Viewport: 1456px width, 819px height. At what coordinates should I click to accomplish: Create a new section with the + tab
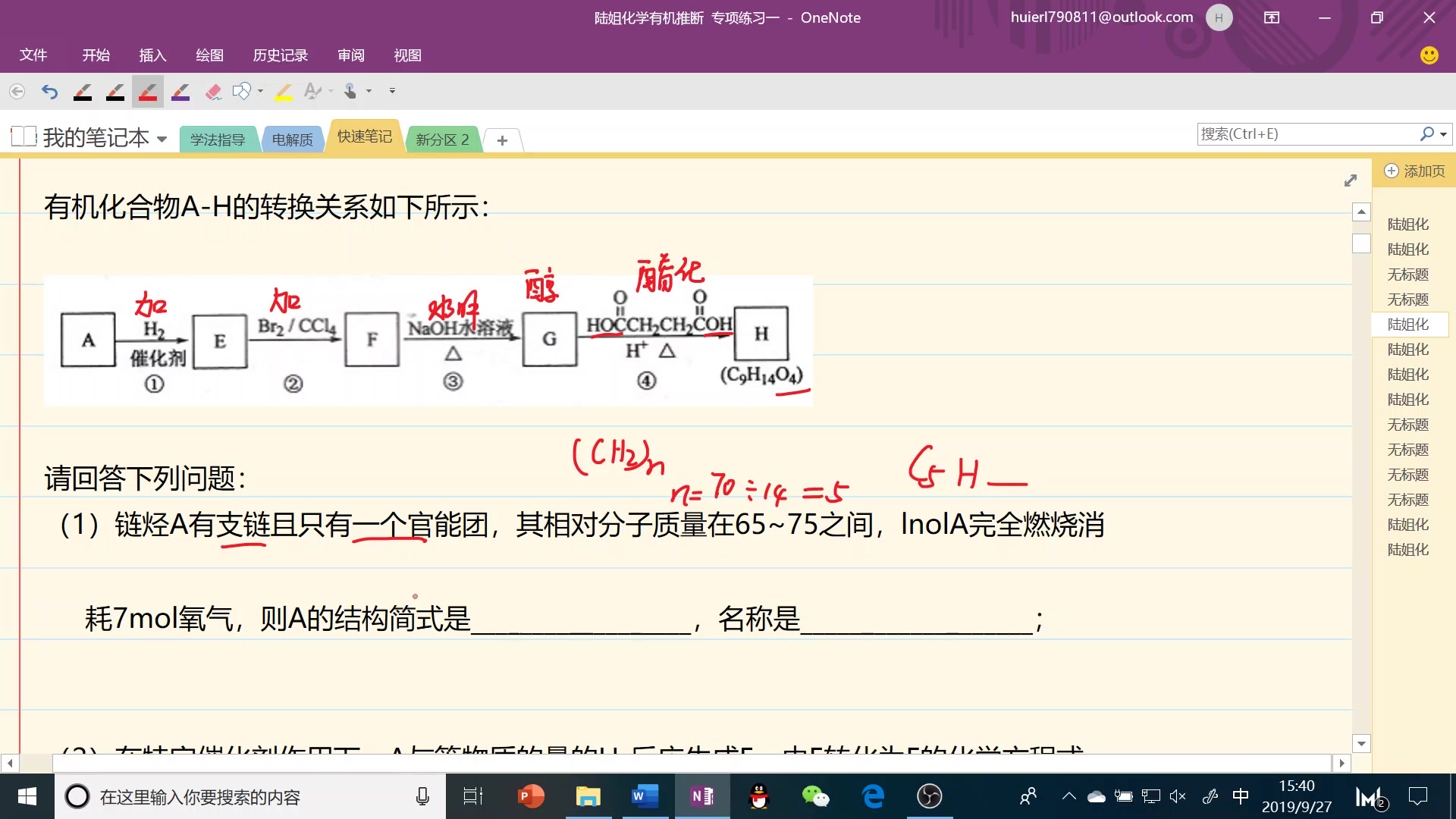click(502, 140)
